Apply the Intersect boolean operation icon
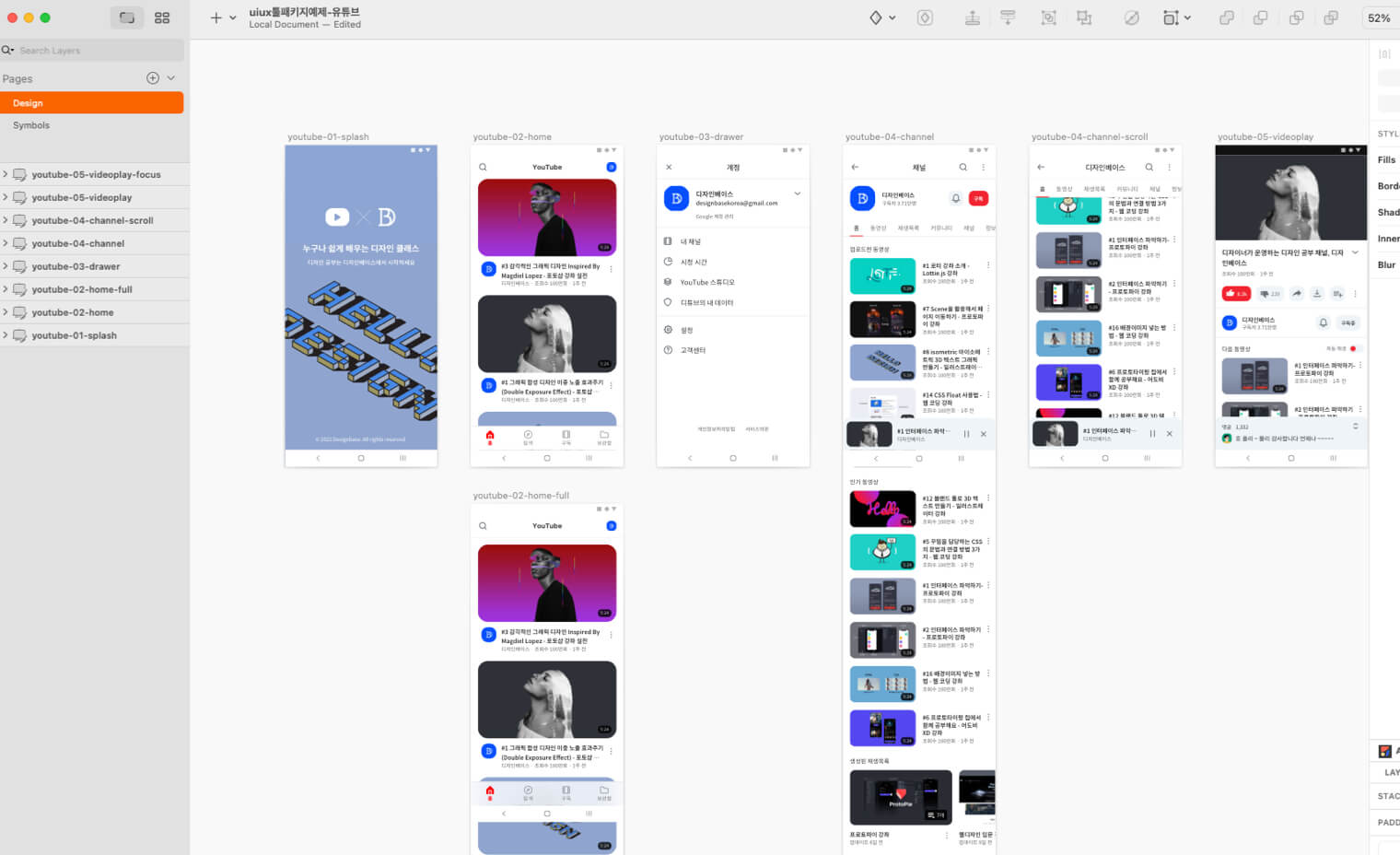 click(1296, 18)
